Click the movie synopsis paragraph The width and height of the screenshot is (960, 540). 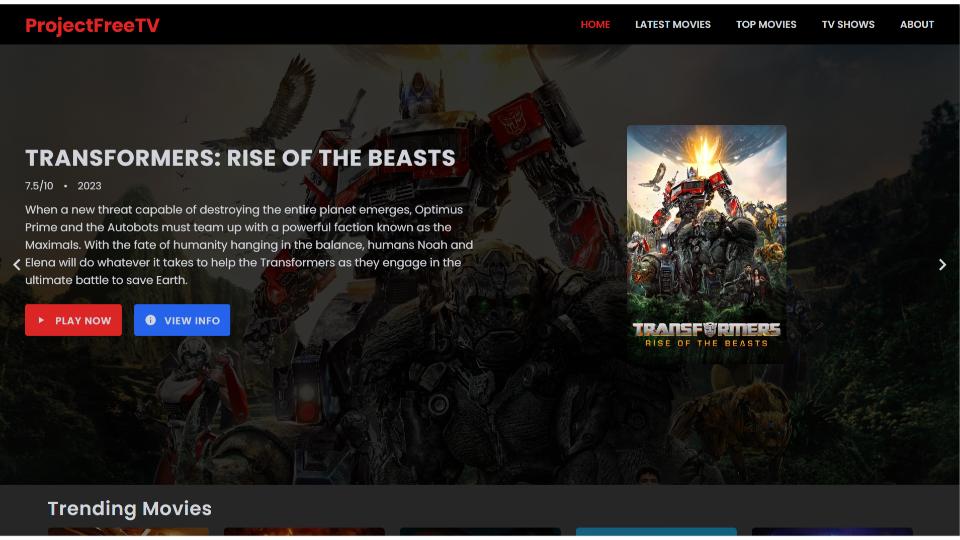[249, 245]
